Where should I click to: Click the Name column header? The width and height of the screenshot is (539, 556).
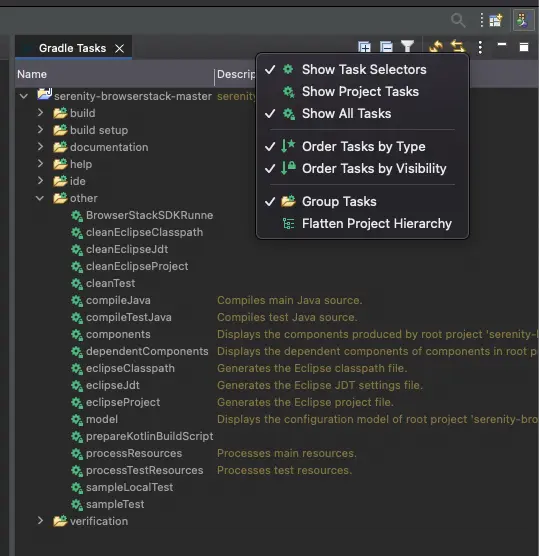coord(114,74)
